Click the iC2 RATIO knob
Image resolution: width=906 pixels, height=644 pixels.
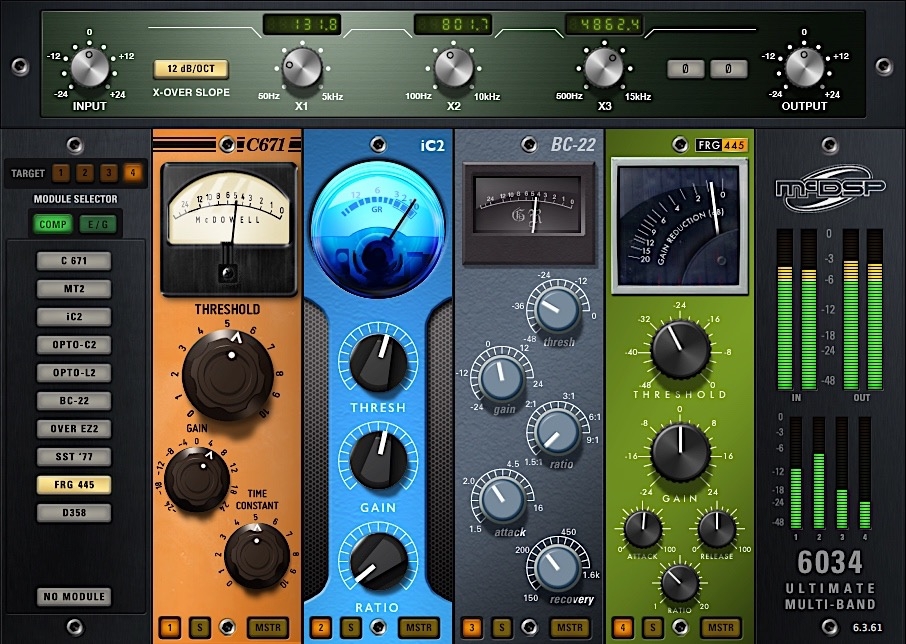378,562
